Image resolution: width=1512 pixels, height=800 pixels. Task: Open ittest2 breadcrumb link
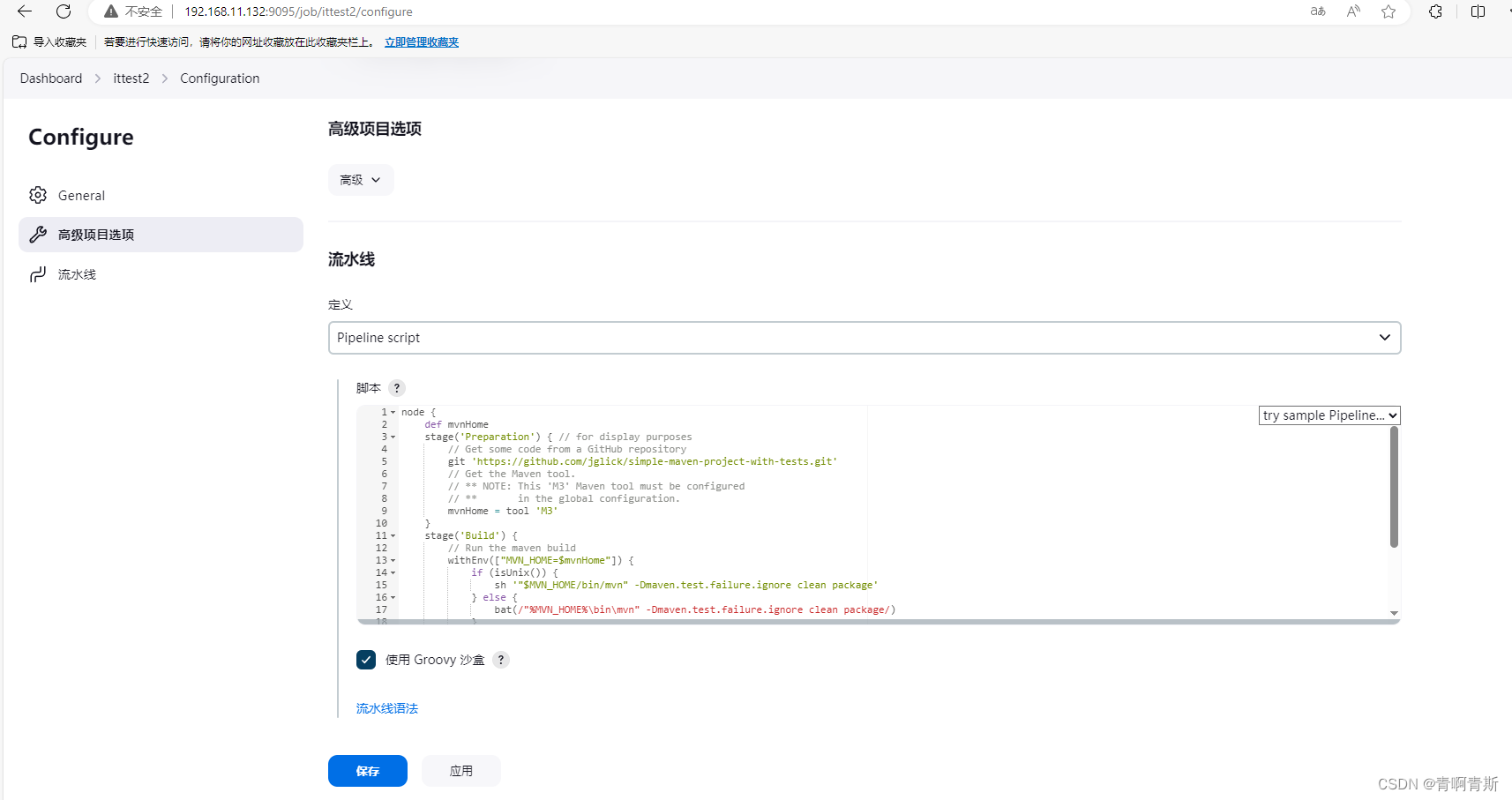(131, 79)
